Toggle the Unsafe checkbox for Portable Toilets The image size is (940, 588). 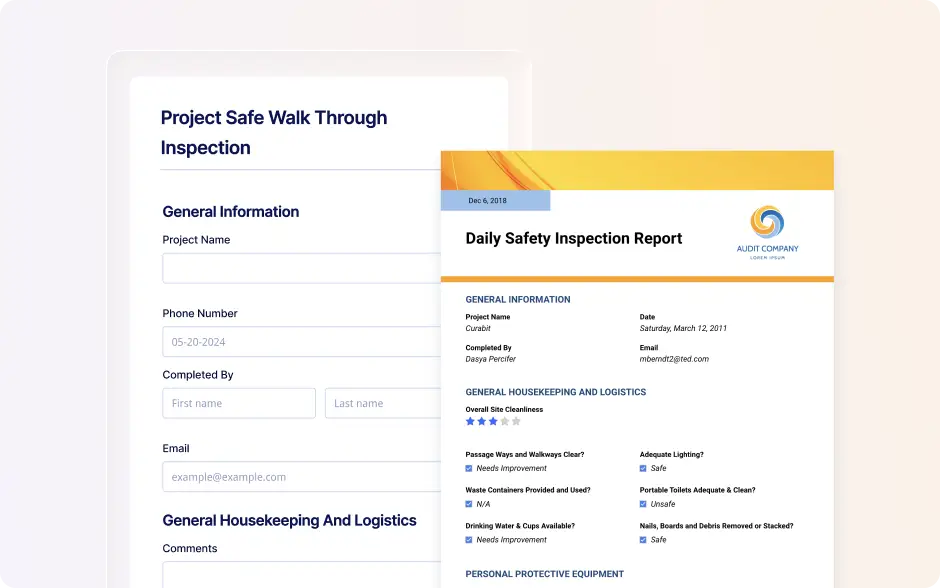click(643, 504)
